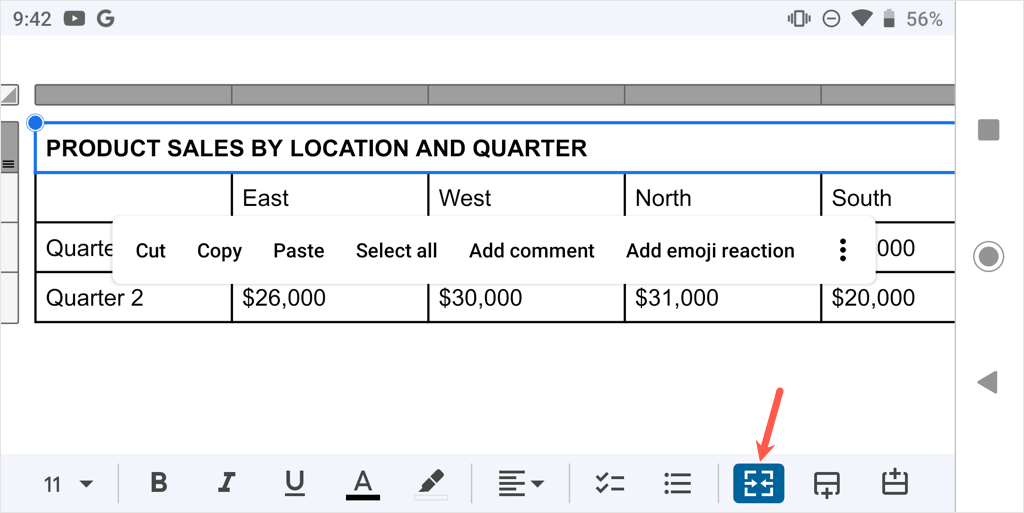Viewport: 1024px width, 513px height.
Task: Open more options three-dot menu
Action: click(x=843, y=250)
